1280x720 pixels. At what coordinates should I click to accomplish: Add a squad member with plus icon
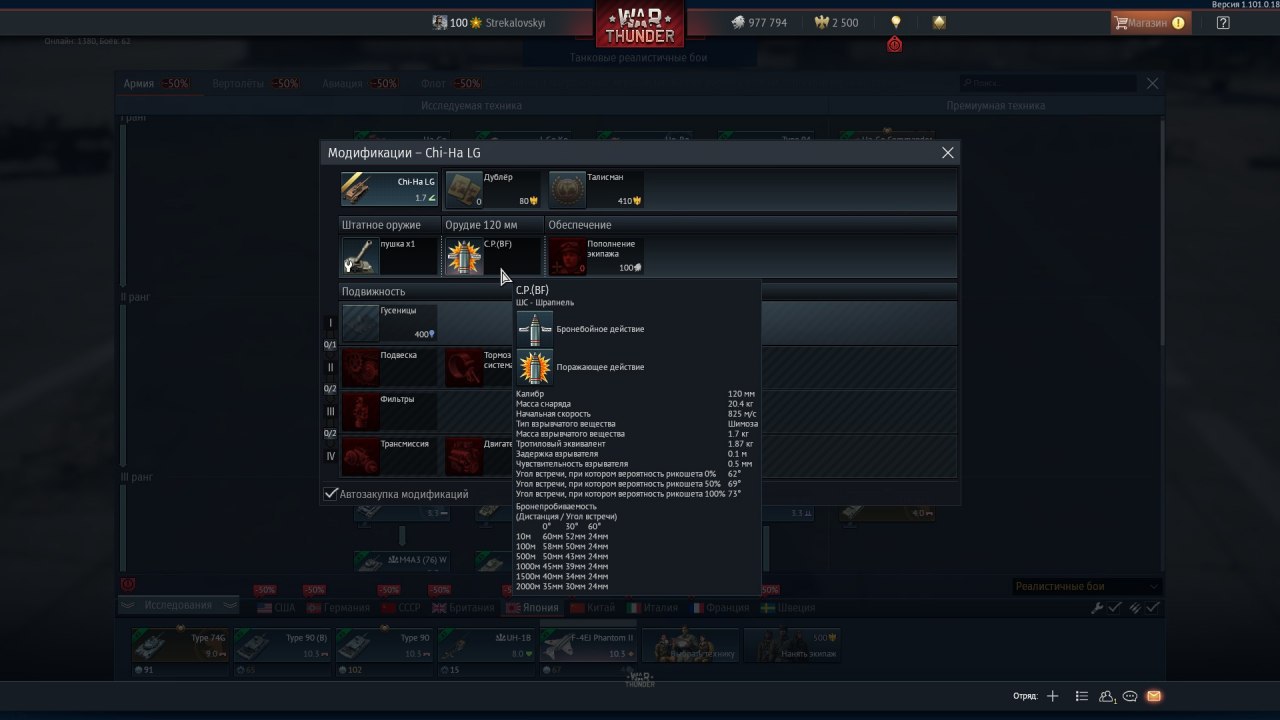pyautogui.click(x=1052, y=696)
